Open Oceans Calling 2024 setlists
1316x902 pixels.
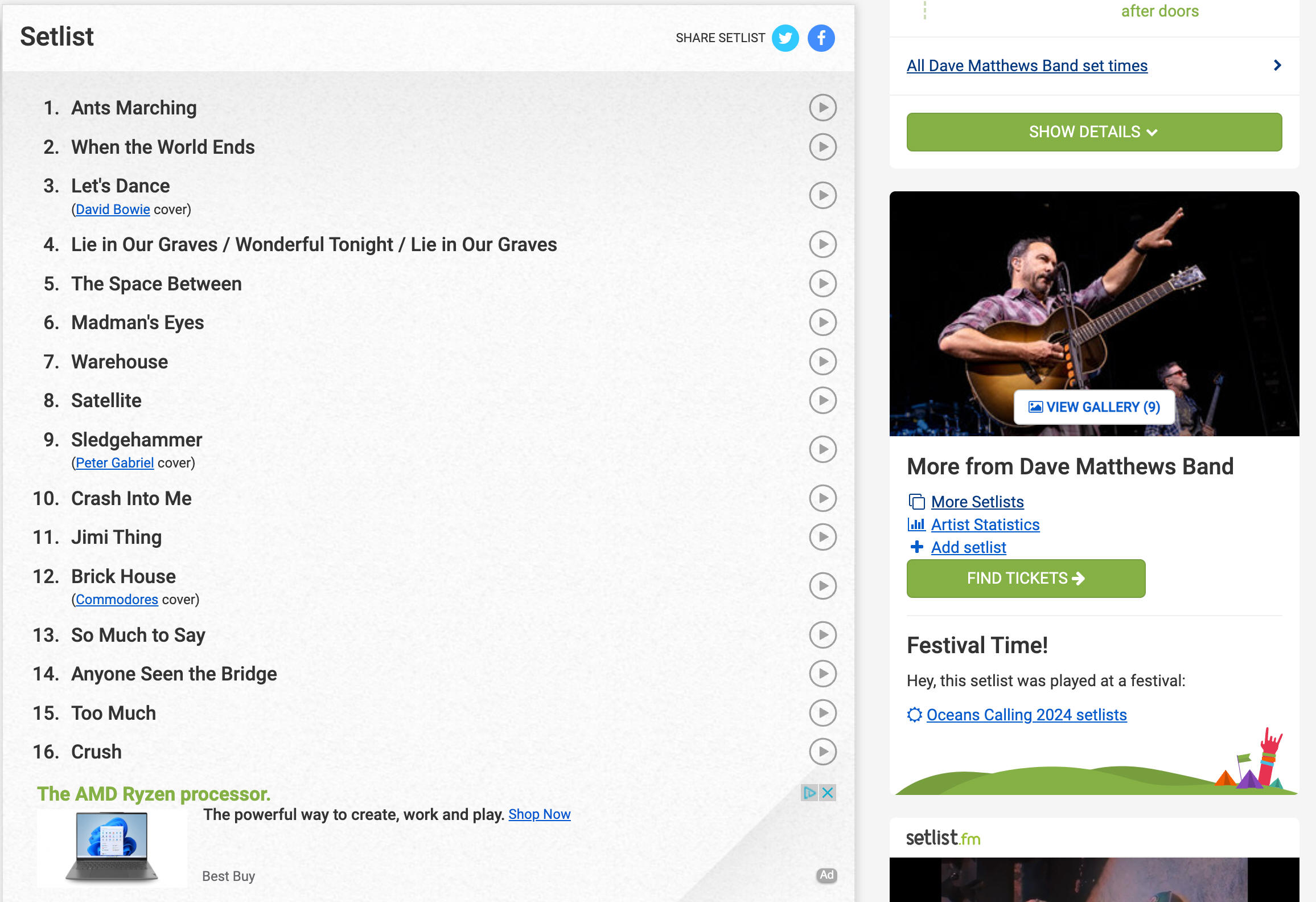tap(1026, 715)
